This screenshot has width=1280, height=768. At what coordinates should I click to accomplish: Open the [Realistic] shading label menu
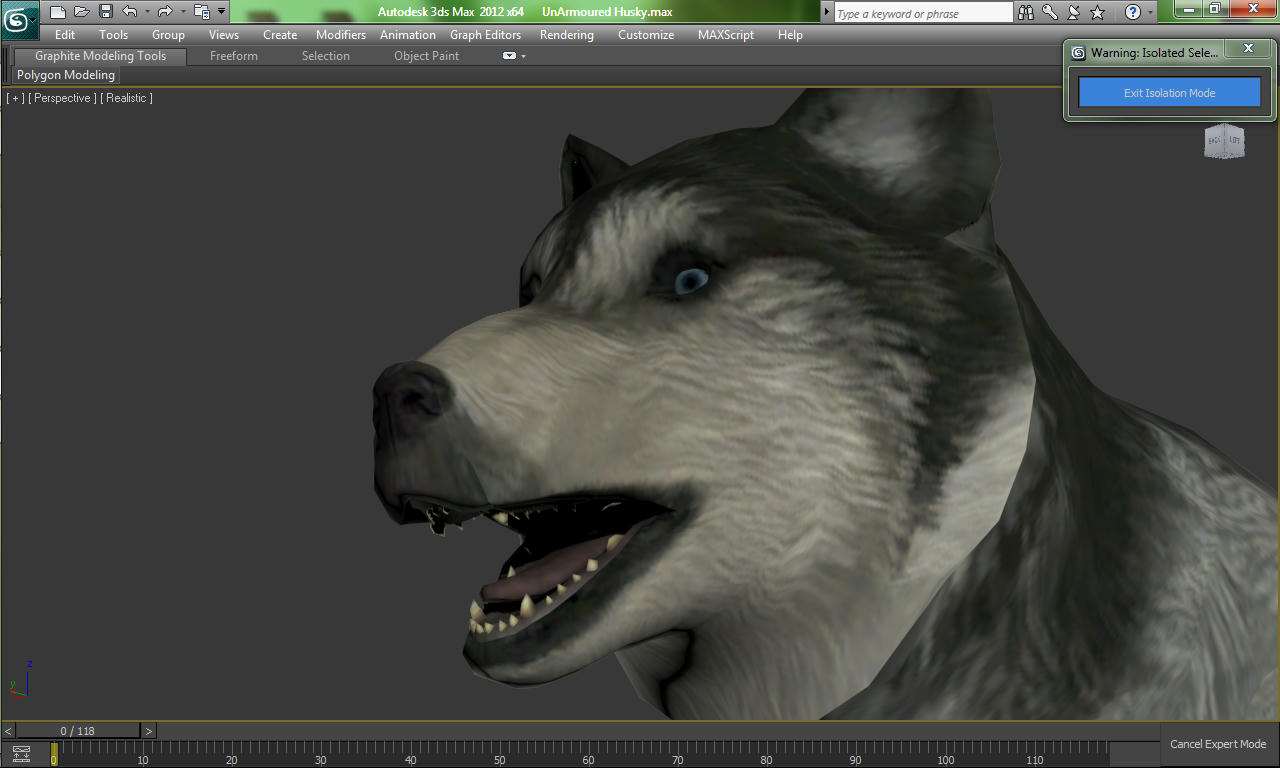pyautogui.click(x=126, y=98)
